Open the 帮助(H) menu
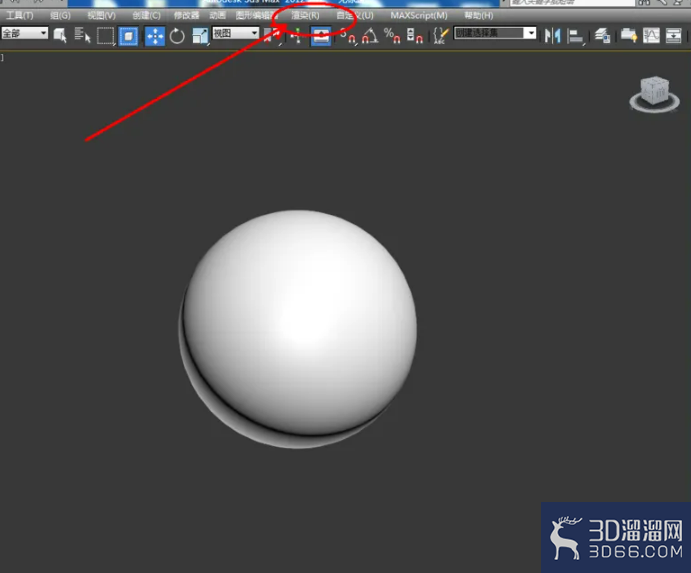691x573 pixels. (x=479, y=16)
